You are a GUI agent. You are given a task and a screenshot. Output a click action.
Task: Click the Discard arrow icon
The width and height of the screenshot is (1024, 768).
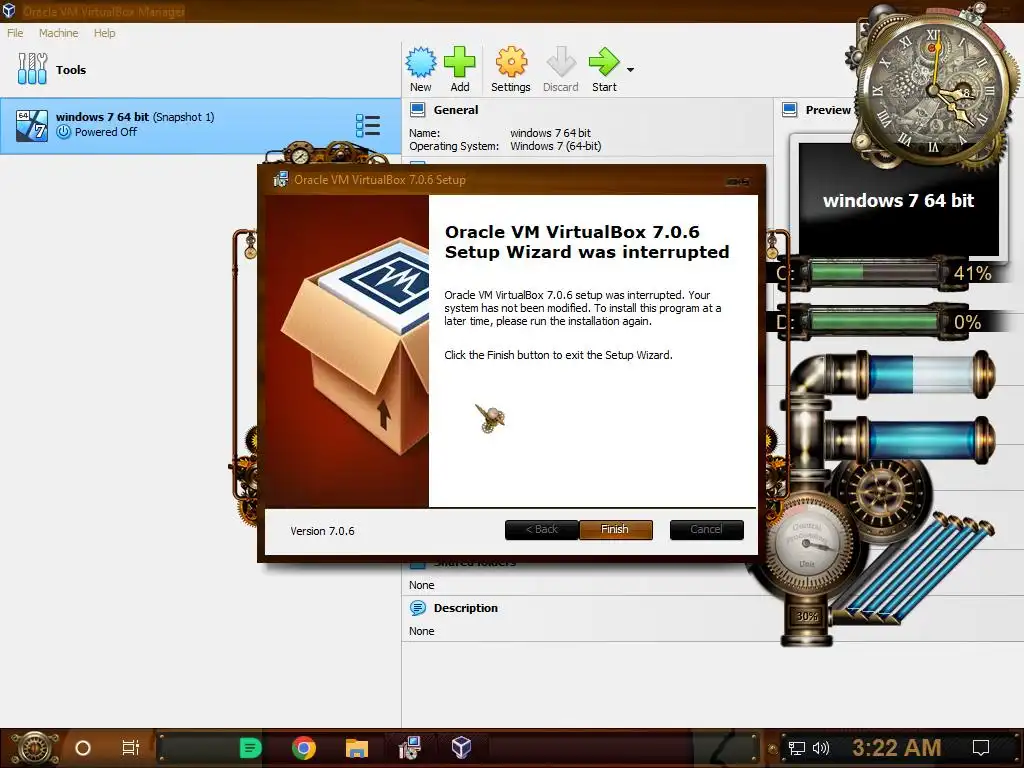(x=561, y=62)
